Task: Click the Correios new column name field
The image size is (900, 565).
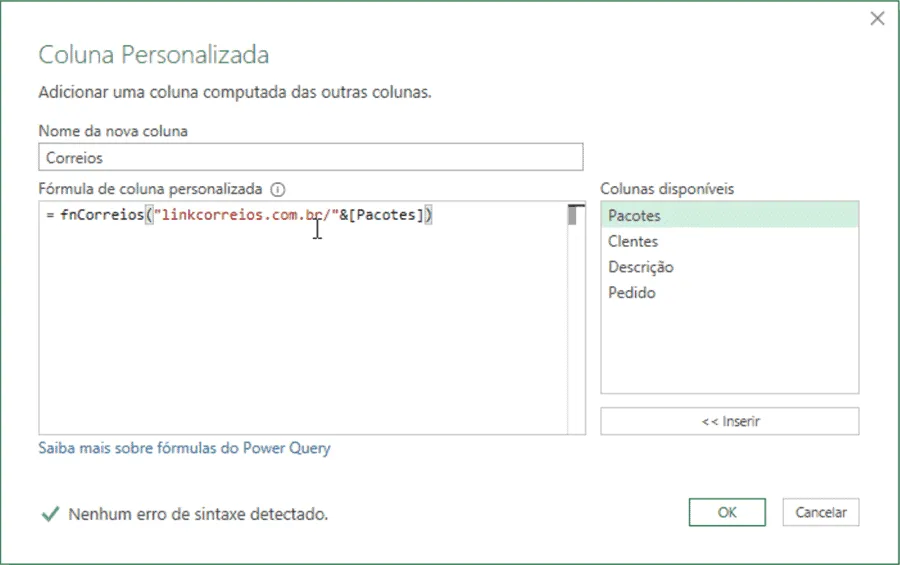Action: pos(311,157)
